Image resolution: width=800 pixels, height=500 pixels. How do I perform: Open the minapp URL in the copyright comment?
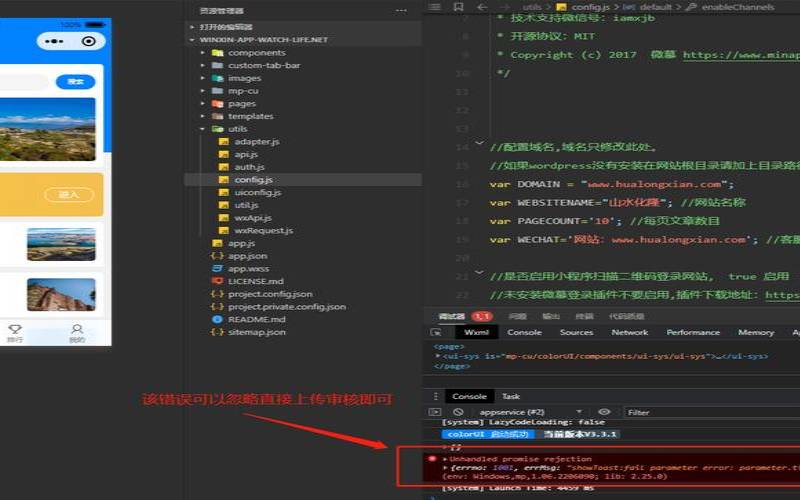pos(741,55)
